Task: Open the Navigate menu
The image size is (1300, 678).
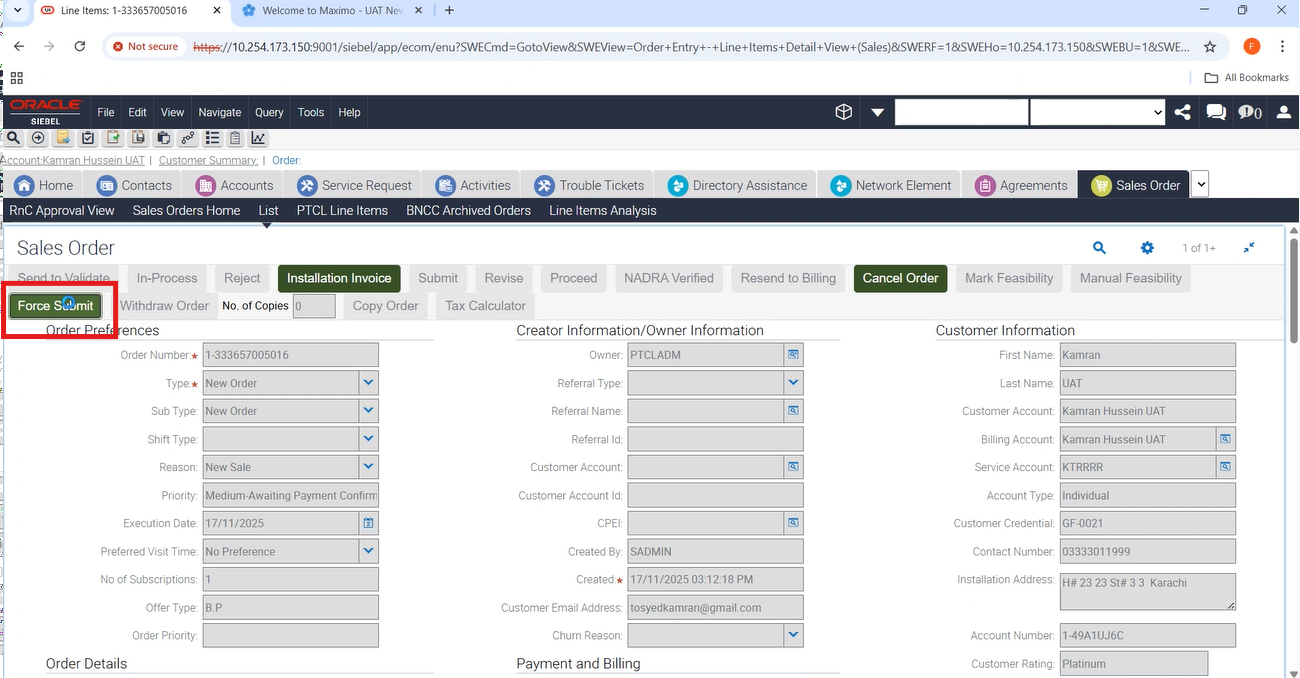Action: click(219, 112)
